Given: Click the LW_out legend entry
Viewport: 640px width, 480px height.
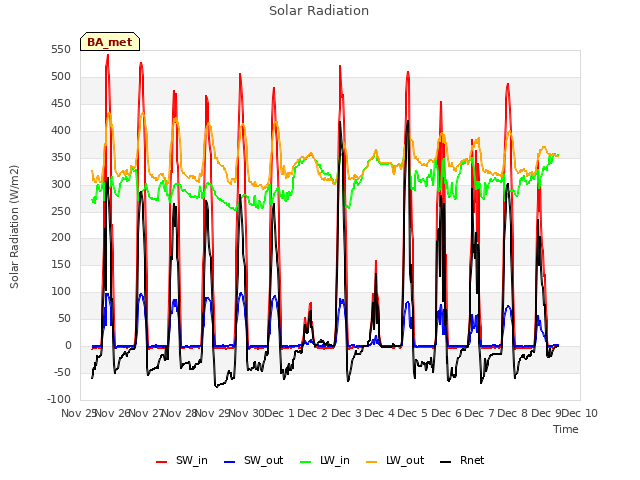Looking at the screenshot, I should point(395,460).
